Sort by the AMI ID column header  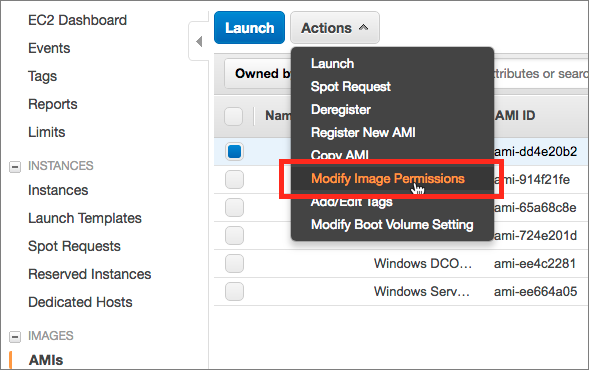515,115
